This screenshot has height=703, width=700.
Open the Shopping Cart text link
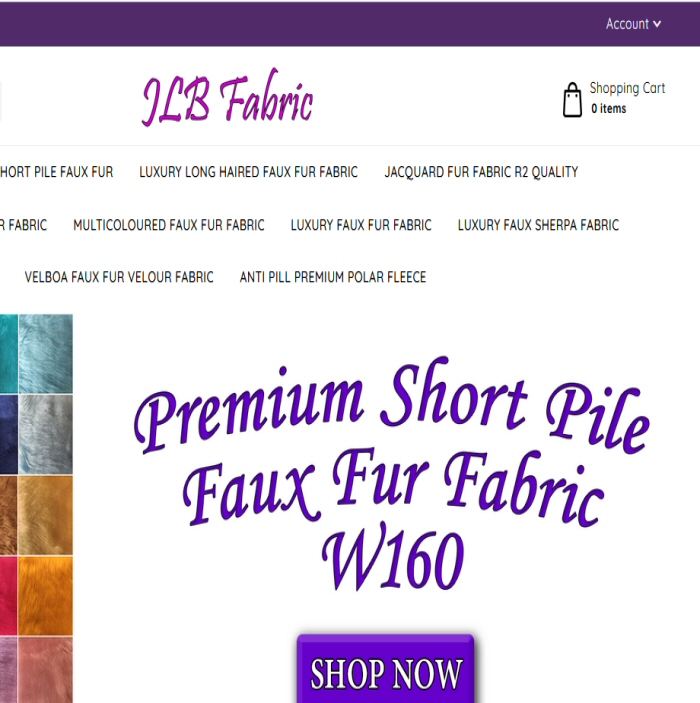click(x=627, y=88)
